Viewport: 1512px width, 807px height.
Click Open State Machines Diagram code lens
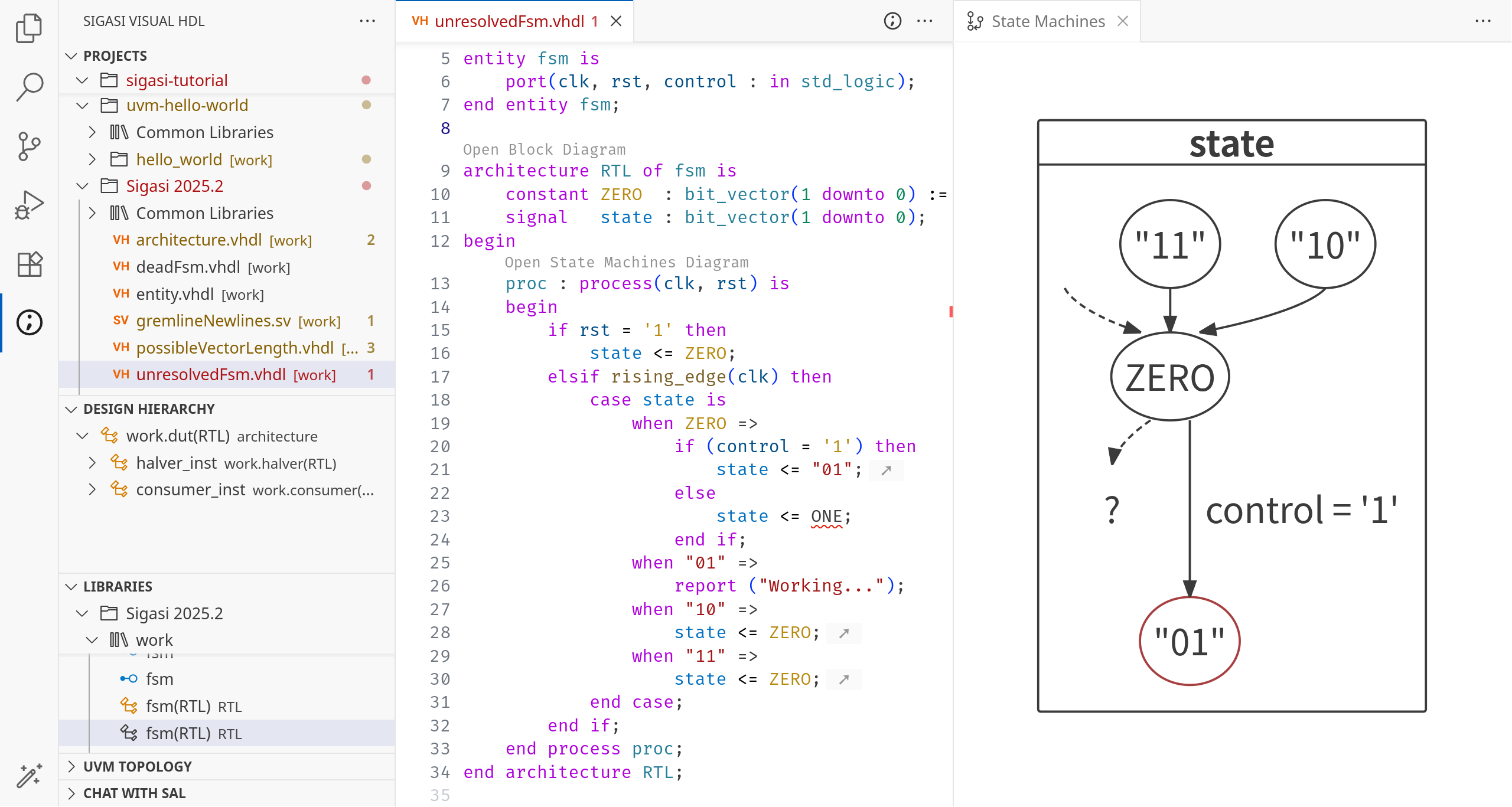point(626,262)
